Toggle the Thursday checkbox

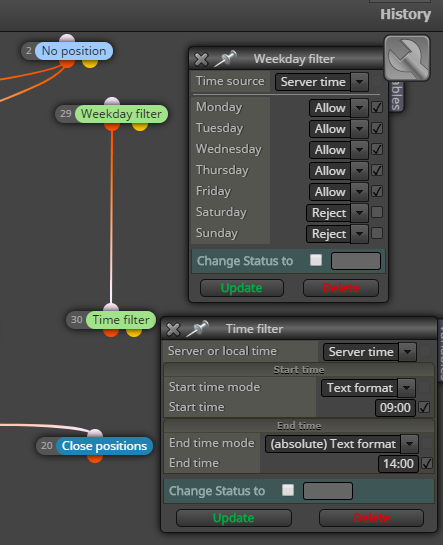pyautogui.click(x=377, y=170)
